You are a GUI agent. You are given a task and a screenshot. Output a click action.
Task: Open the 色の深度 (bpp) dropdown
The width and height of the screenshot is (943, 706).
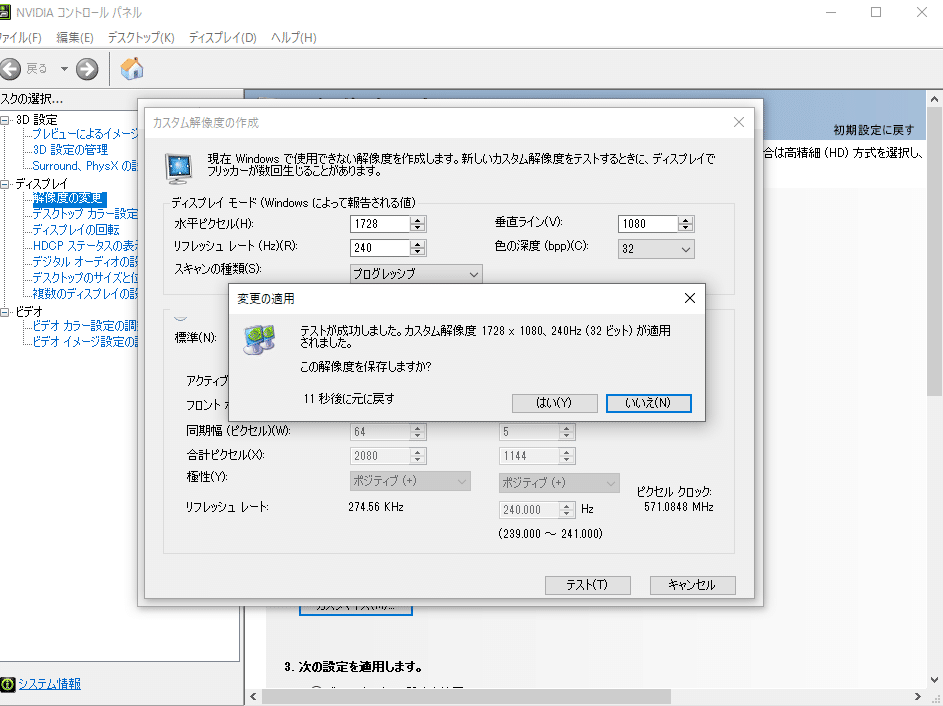[656, 249]
